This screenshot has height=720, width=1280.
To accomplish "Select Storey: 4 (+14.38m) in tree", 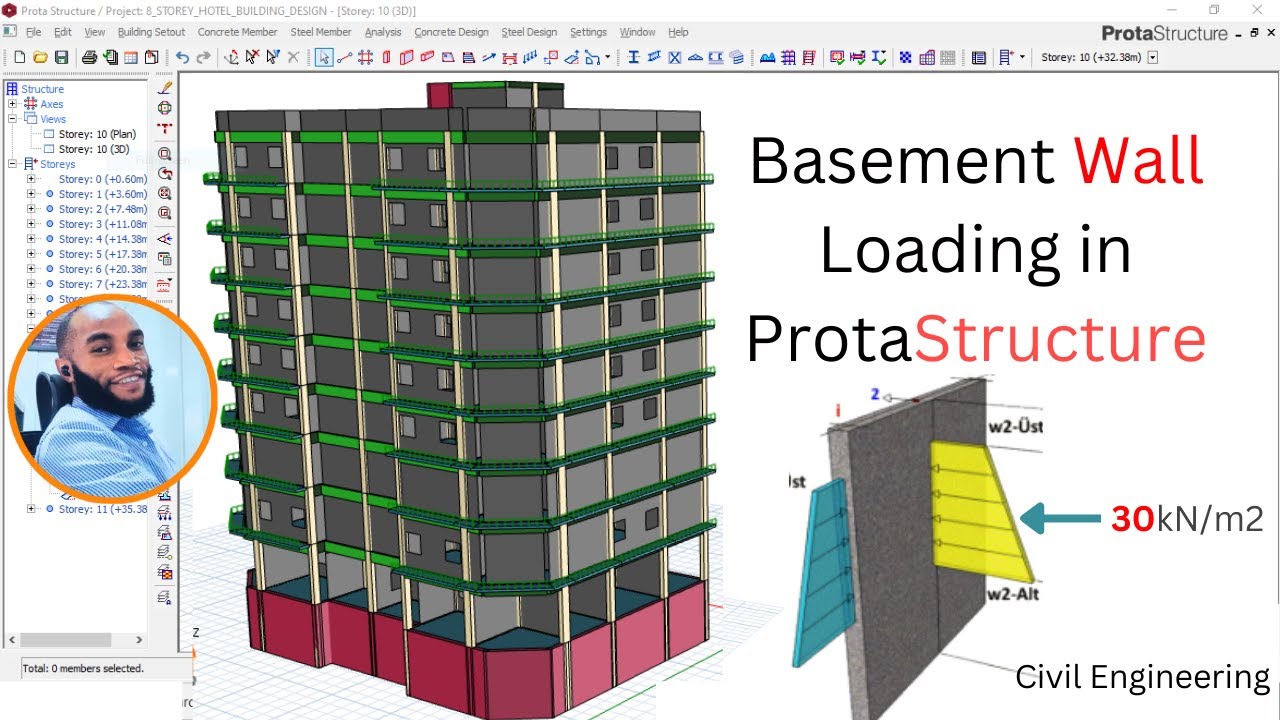I will pyautogui.click(x=102, y=239).
